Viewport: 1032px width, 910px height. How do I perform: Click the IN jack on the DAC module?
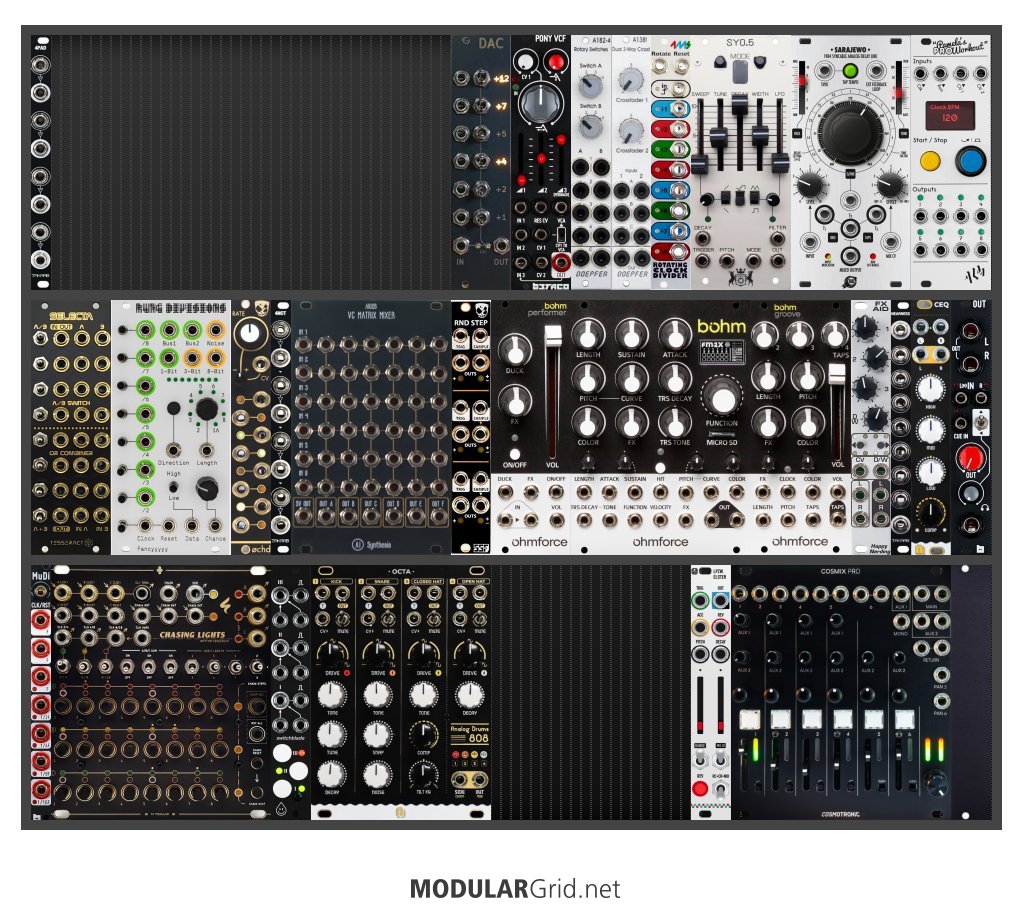(x=461, y=245)
